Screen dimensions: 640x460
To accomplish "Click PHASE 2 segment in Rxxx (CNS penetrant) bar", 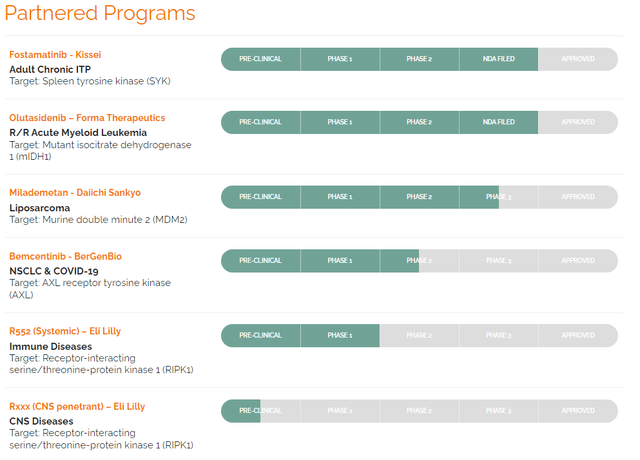I will [x=419, y=411].
